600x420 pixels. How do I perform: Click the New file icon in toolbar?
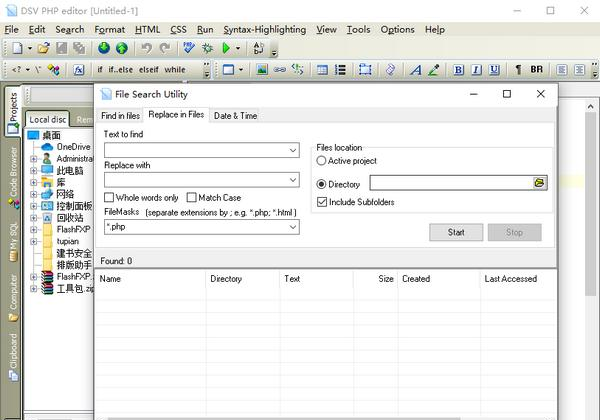tap(18, 48)
